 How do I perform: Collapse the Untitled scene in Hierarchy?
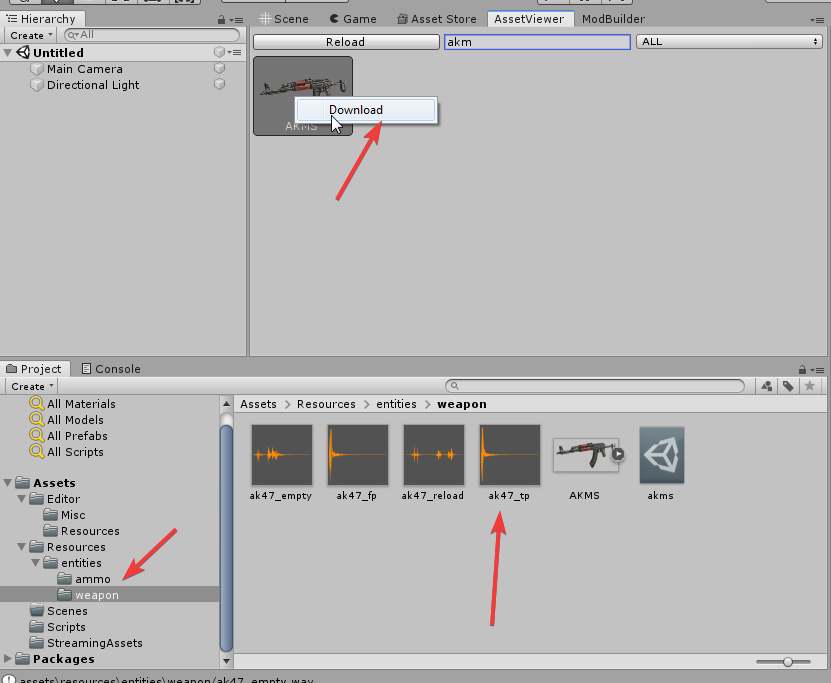tap(9, 53)
